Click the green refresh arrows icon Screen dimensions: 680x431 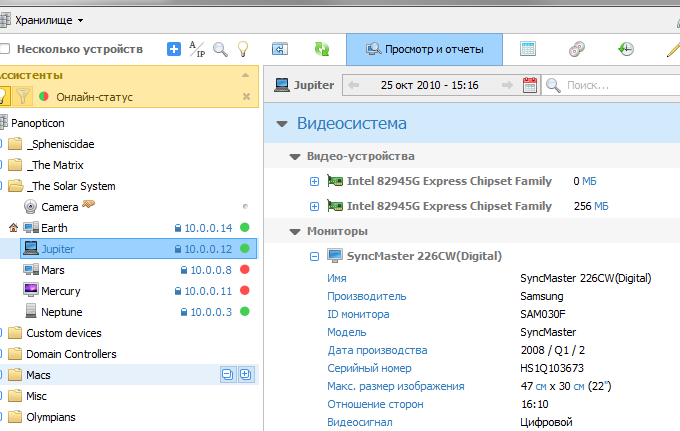(322, 49)
